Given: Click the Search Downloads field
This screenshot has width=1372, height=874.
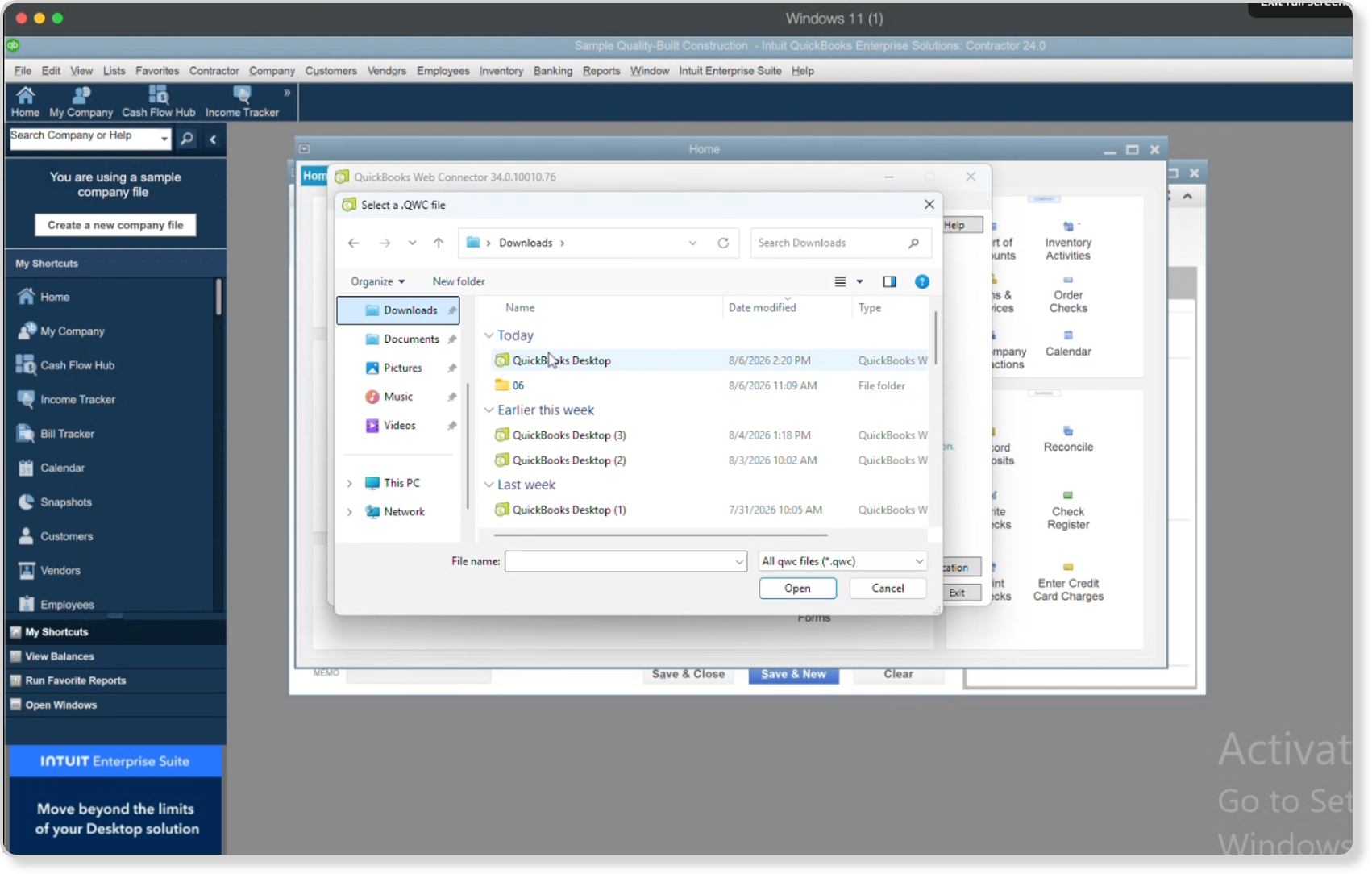Looking at the screenshot, I should click(841, 243).
